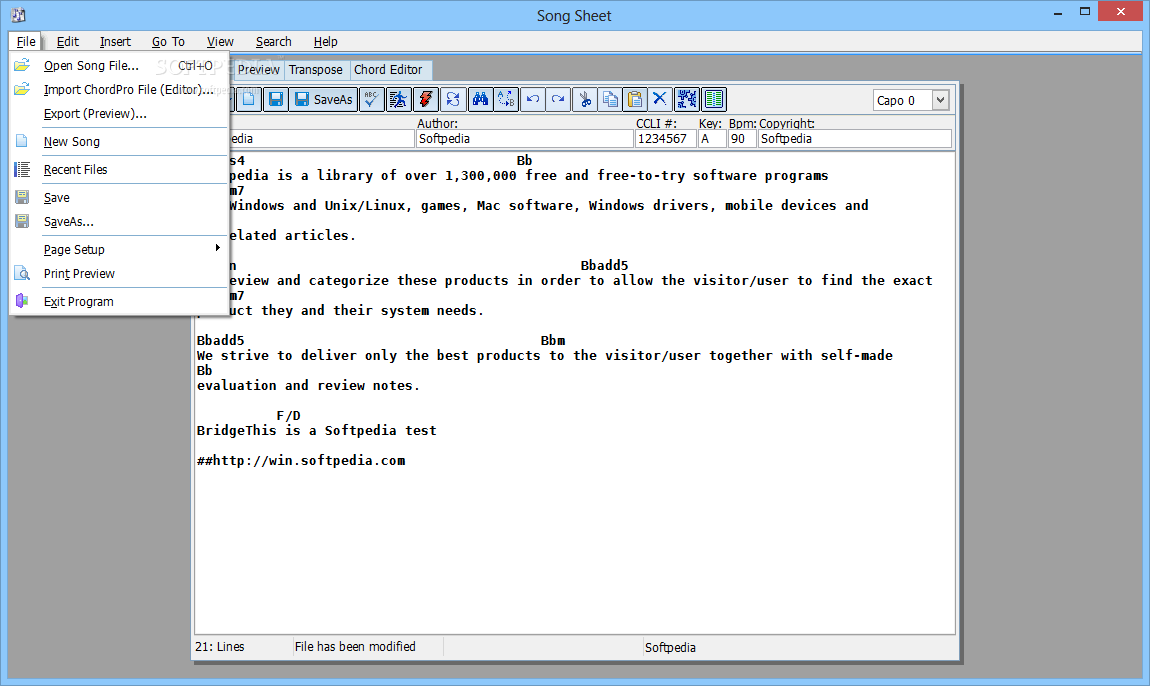Click the Copy pages icon

click(x=609, y=99)
